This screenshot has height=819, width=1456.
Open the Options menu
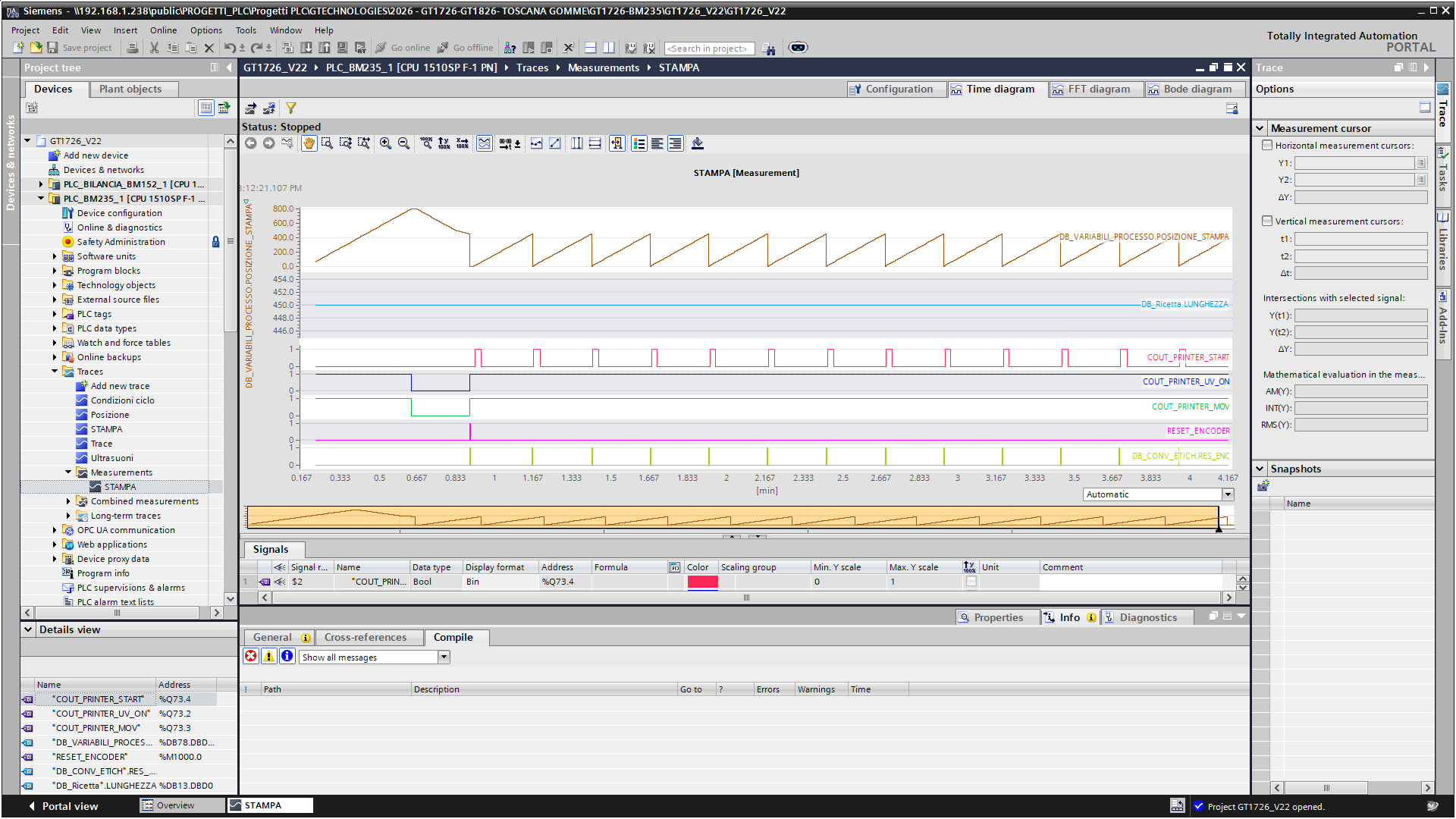click(x=206, y=30)
